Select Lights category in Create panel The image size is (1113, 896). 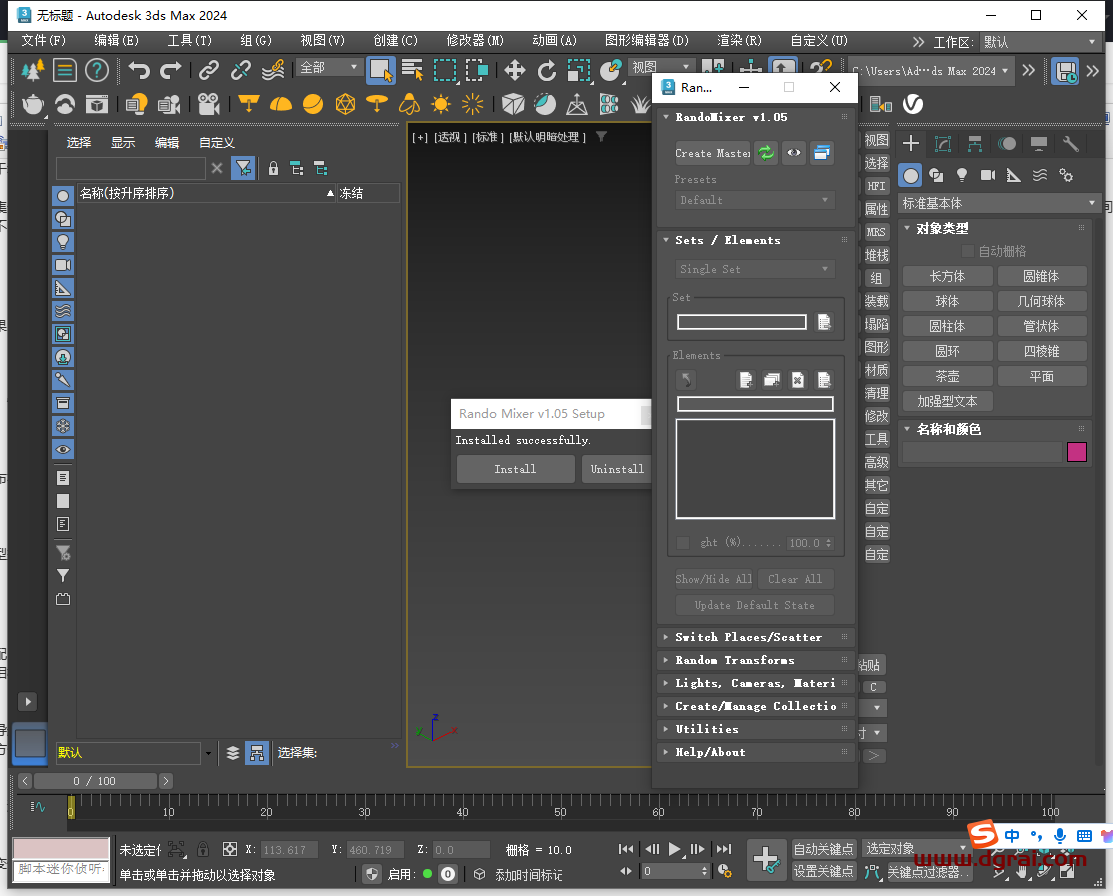point(962,175)
